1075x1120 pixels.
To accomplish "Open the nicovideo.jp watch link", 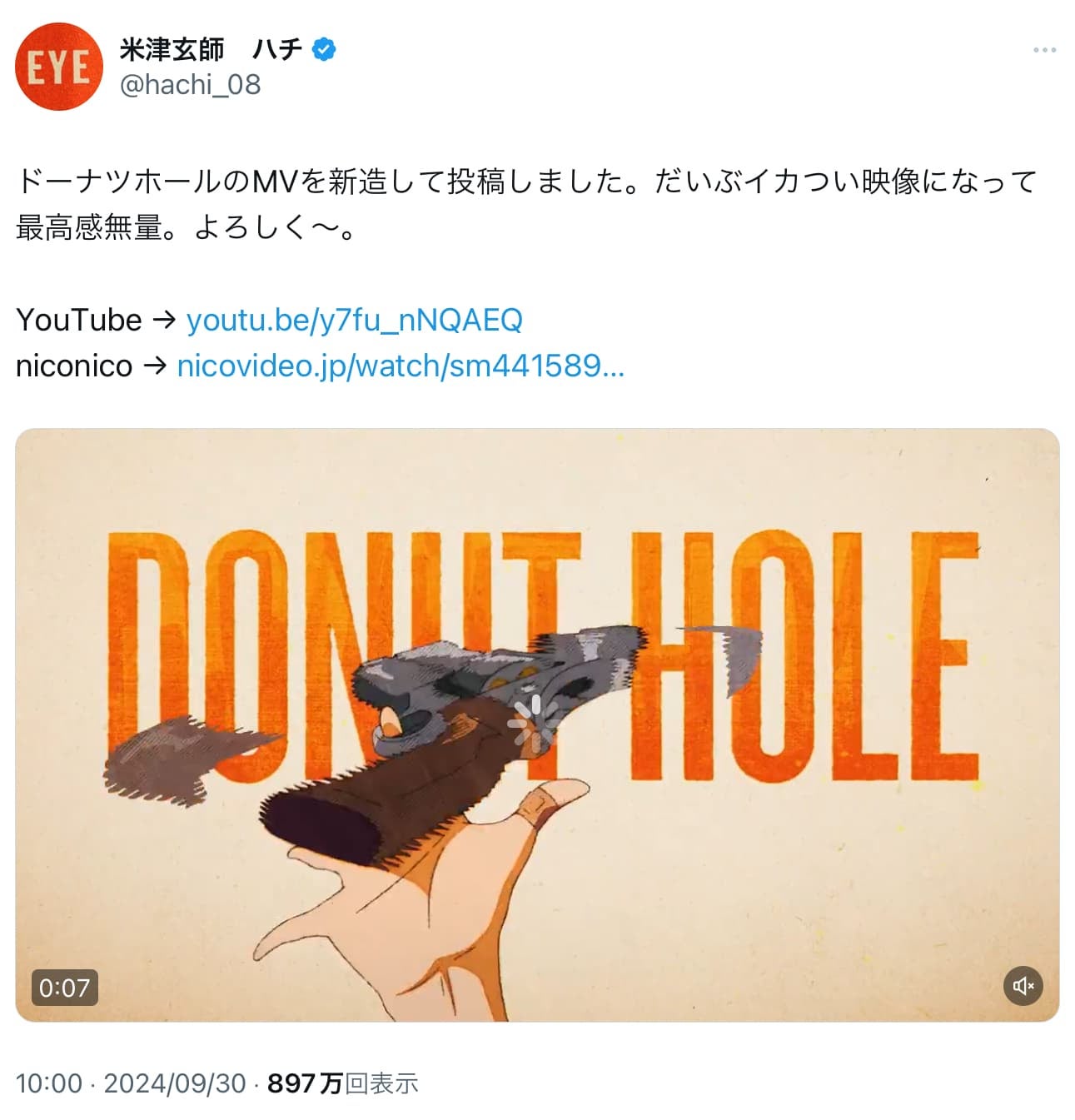I will tap(401, 366).
